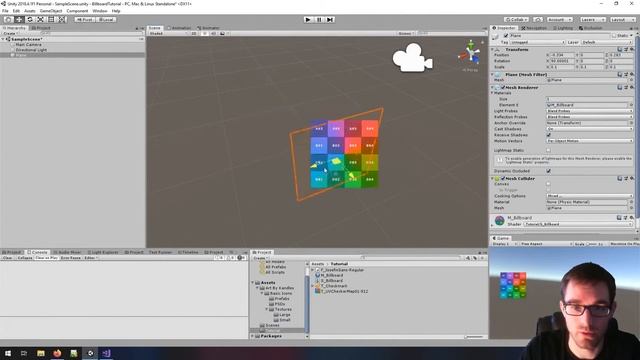
Task: Click the cloud services icon
Action: click(538, 19)
